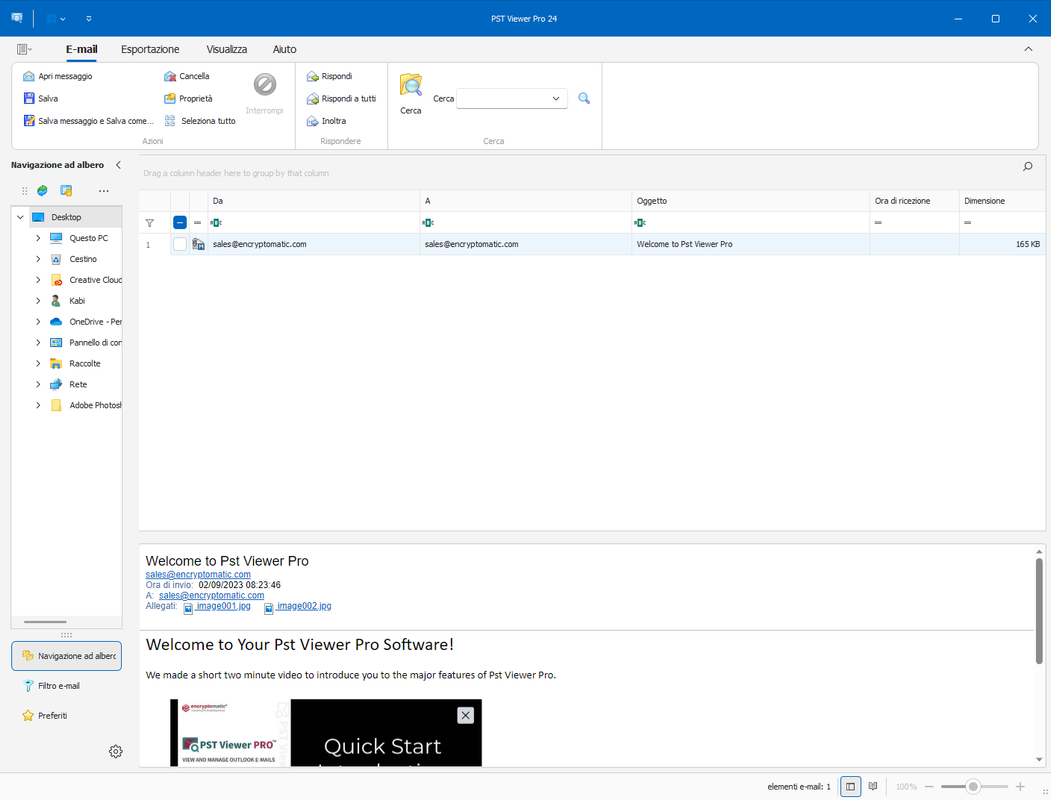Click the Salva save icon

coord(29,98)
